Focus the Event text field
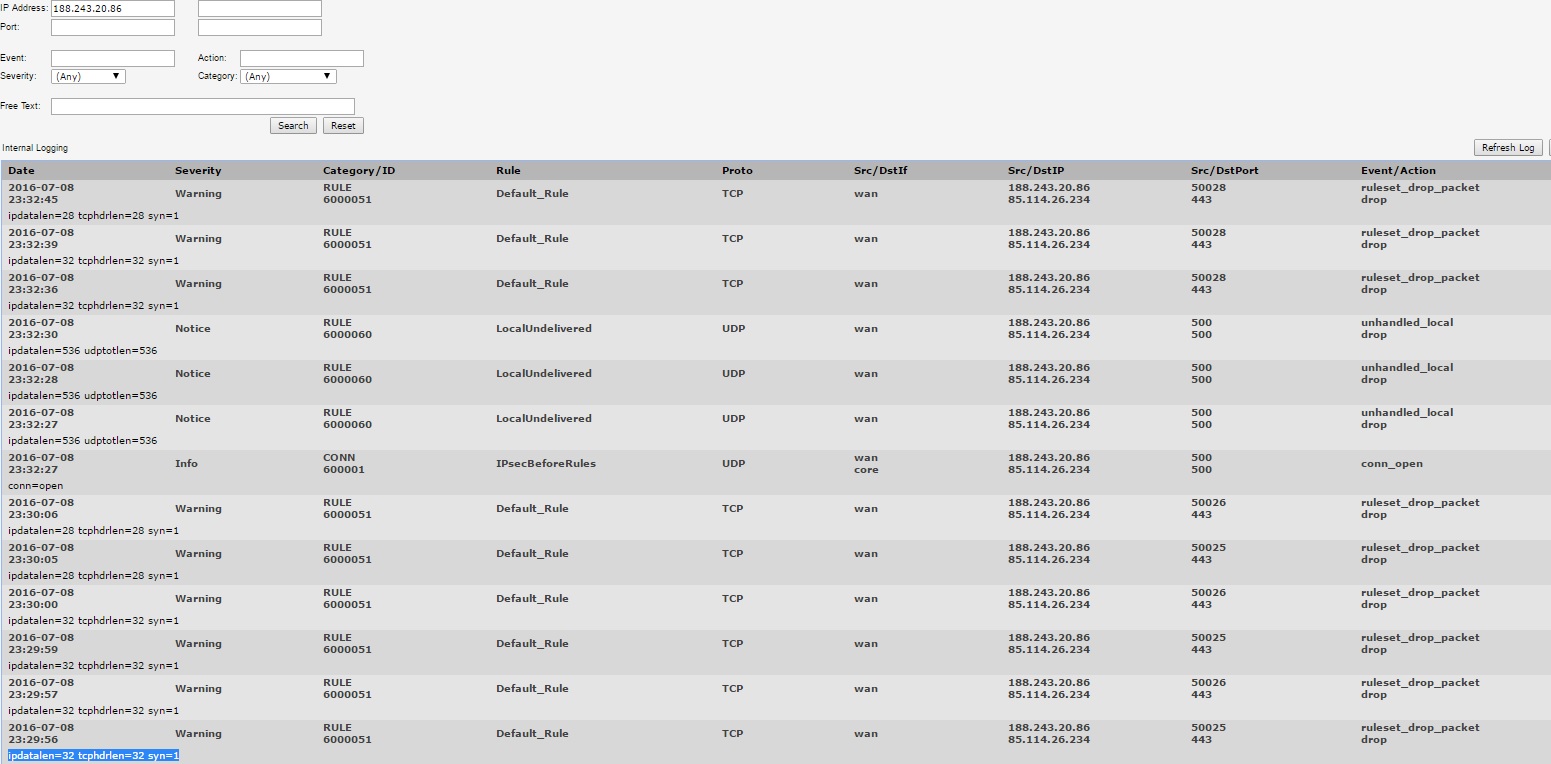The image size is (1551, 764). (112, 58)
